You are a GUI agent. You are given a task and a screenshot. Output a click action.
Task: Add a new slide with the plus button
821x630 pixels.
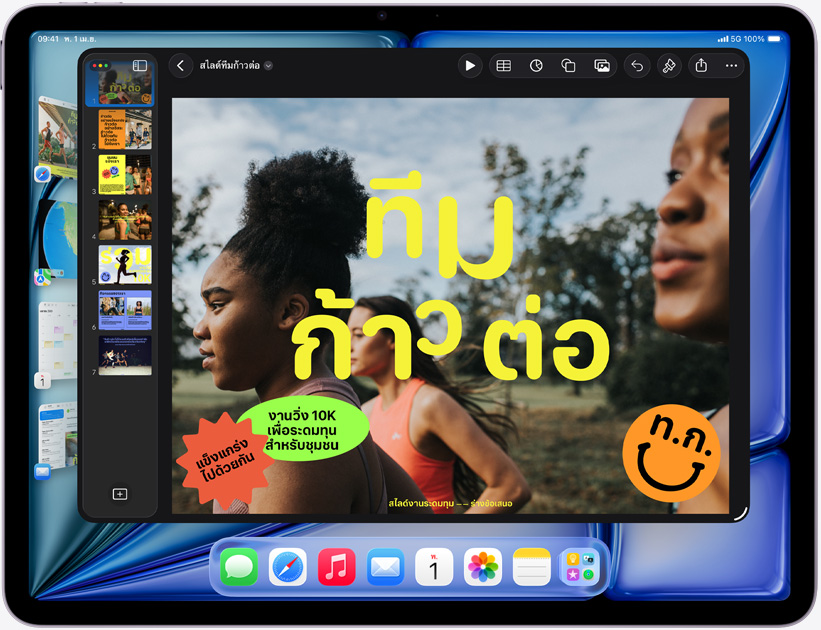pos(121,493)
